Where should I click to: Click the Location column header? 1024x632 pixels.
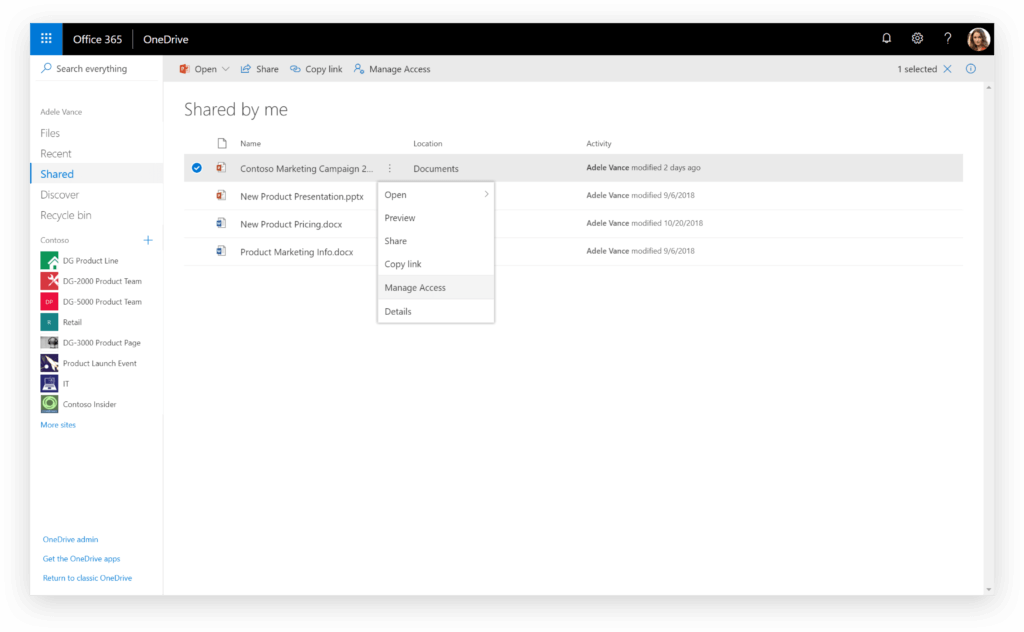click(x=428, y=144)
